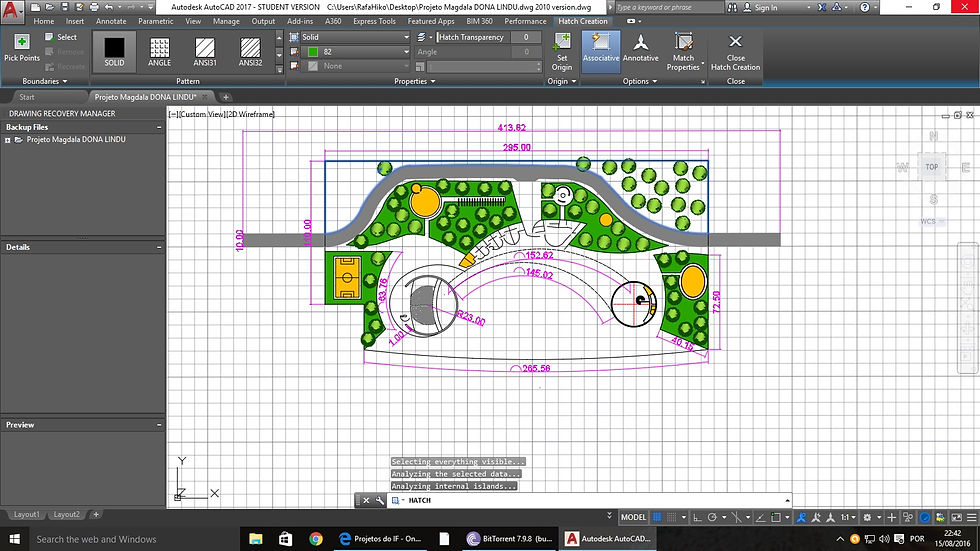
Task: Click Close Hatch Creation button
Action: (x=735, y=52)
